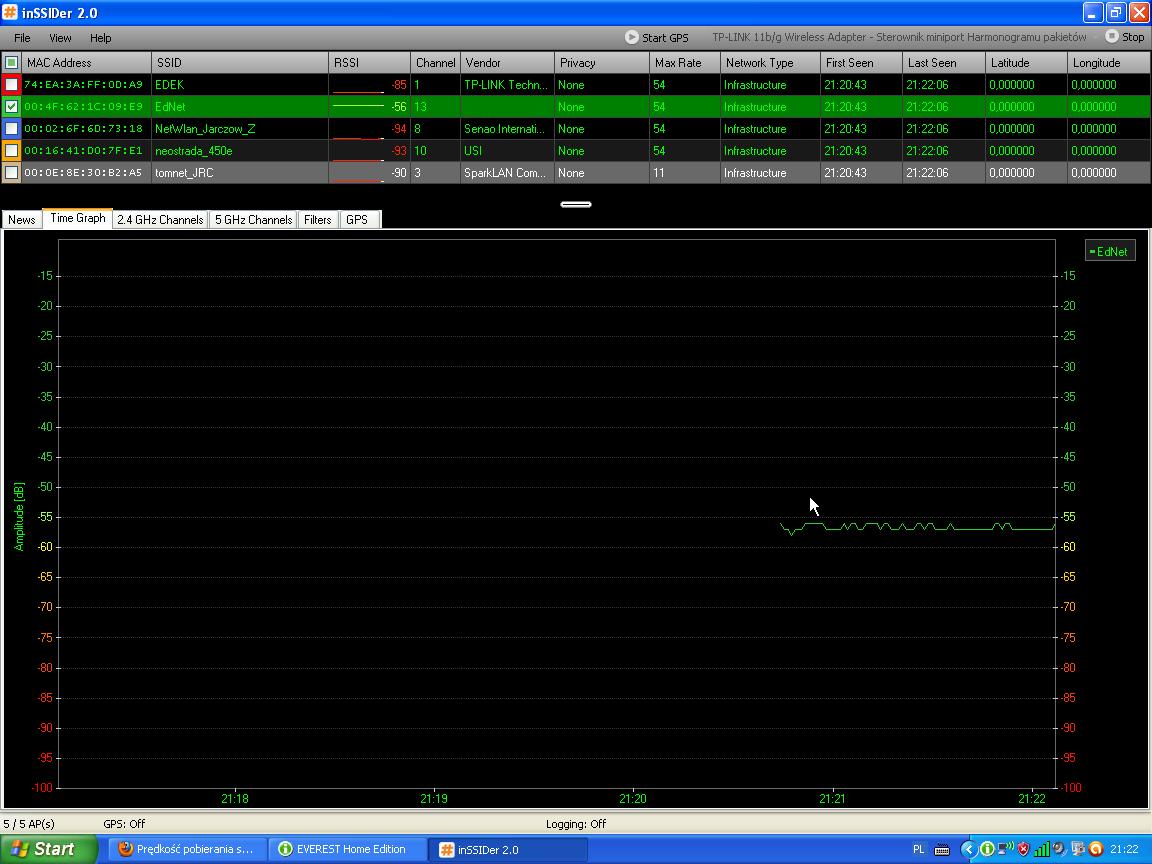Click the EdNet legend entry on graph
1152x864 pixels.
(1110, 251)
